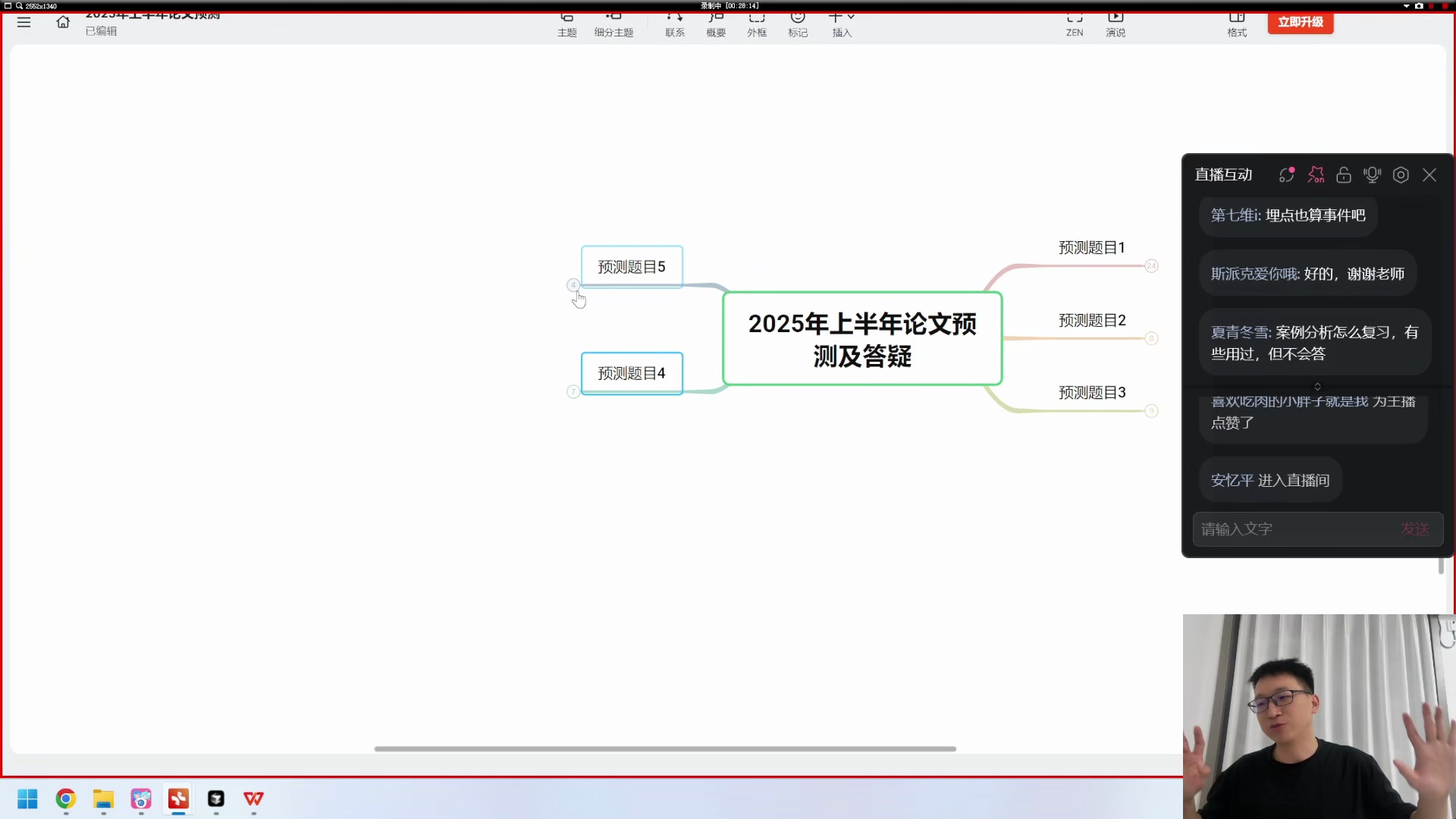1456x819 pixels.
Task: Enter ZEN mode
Action: (1075, 23)
